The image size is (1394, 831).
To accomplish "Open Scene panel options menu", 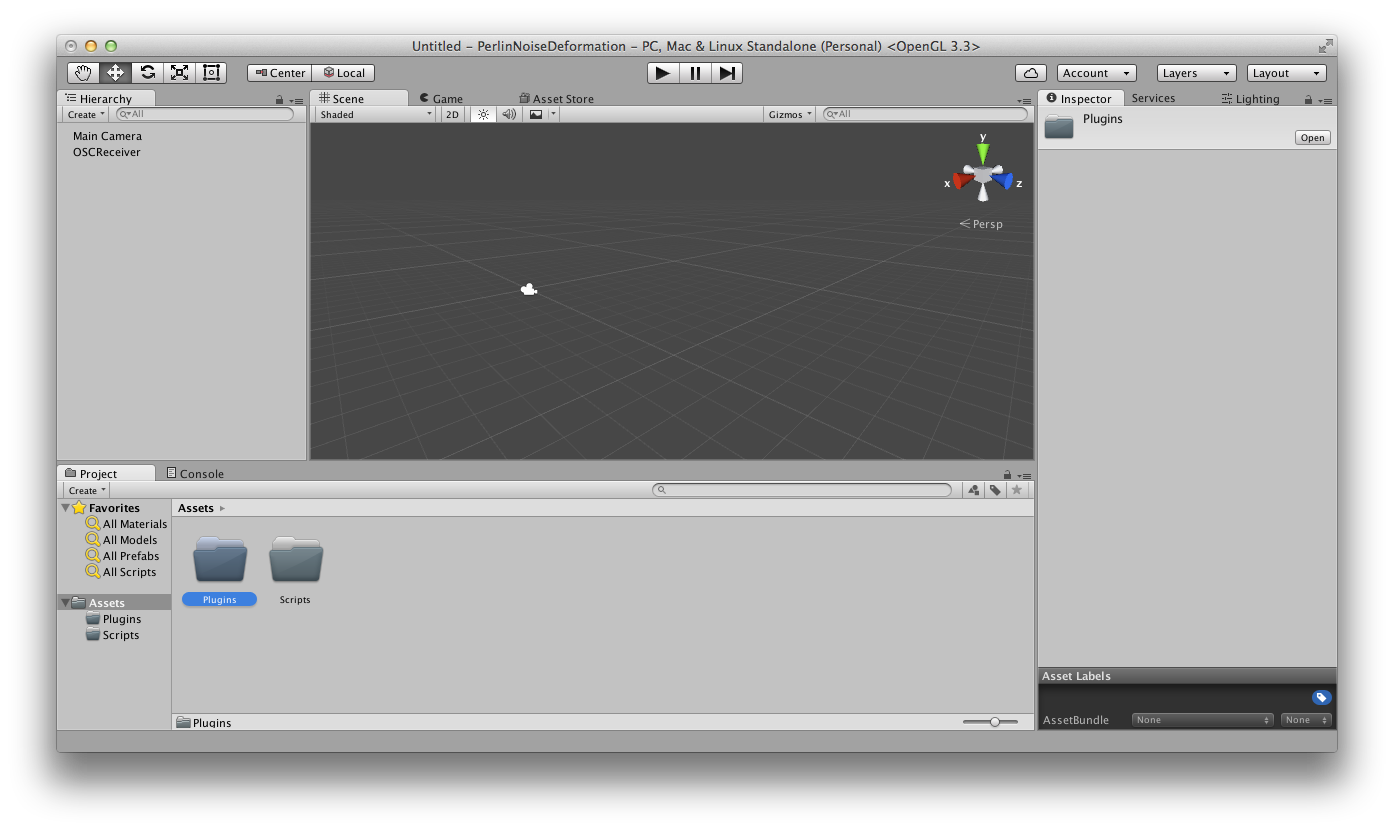I will click(x=1024, y=100).
